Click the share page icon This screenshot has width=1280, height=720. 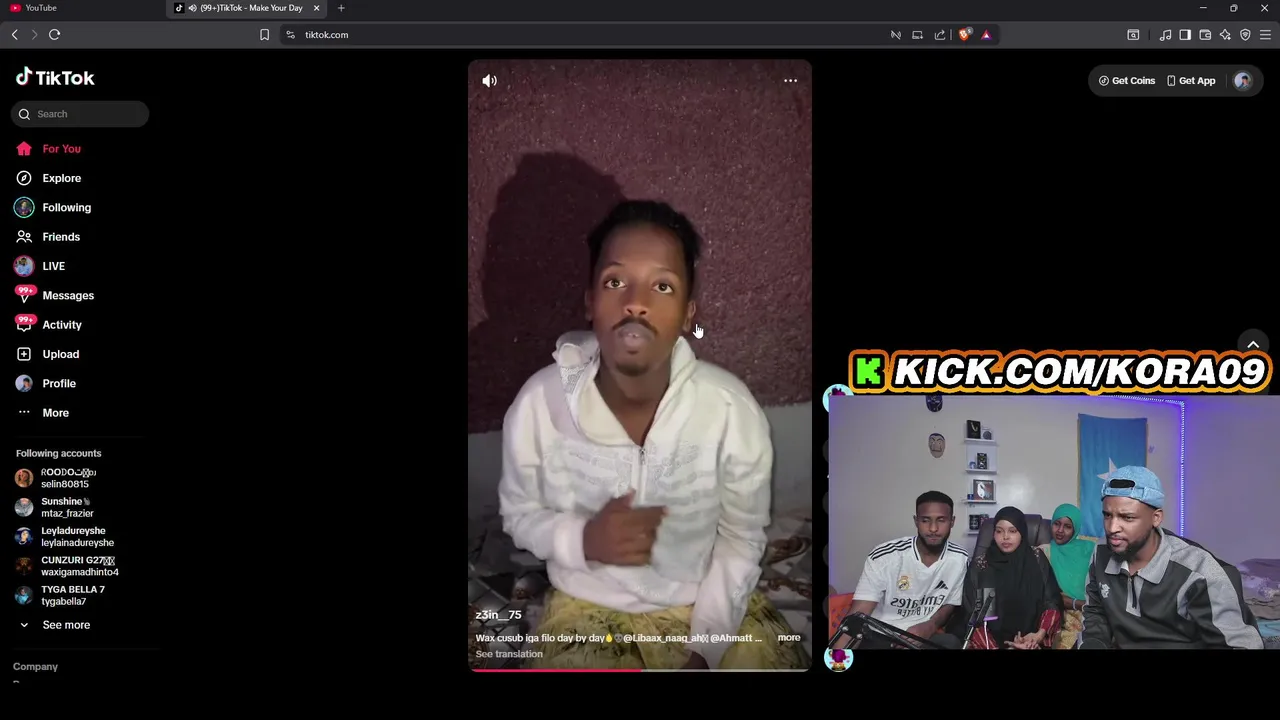940,35
